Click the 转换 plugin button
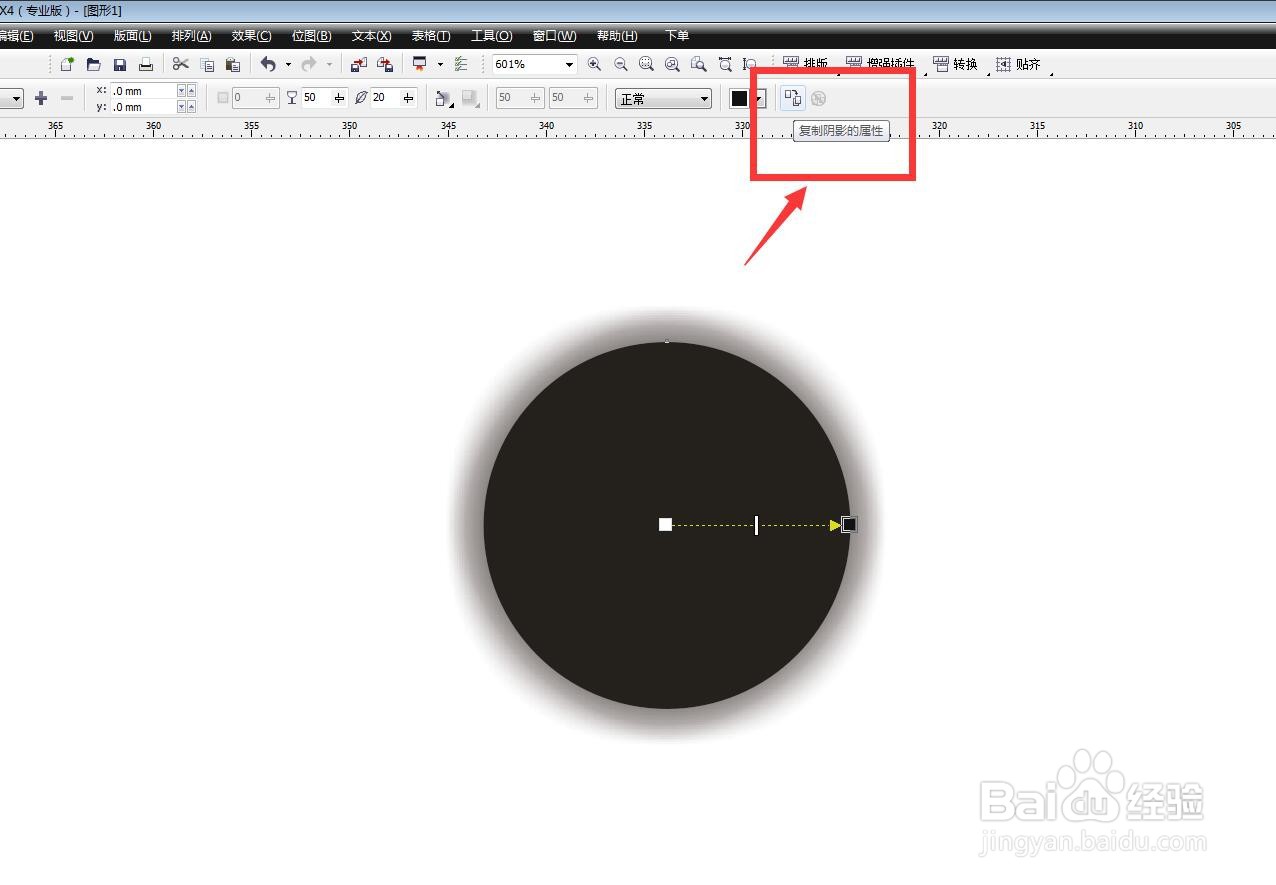The width and height of the screenshot is (1276, 885). [955, 64]
